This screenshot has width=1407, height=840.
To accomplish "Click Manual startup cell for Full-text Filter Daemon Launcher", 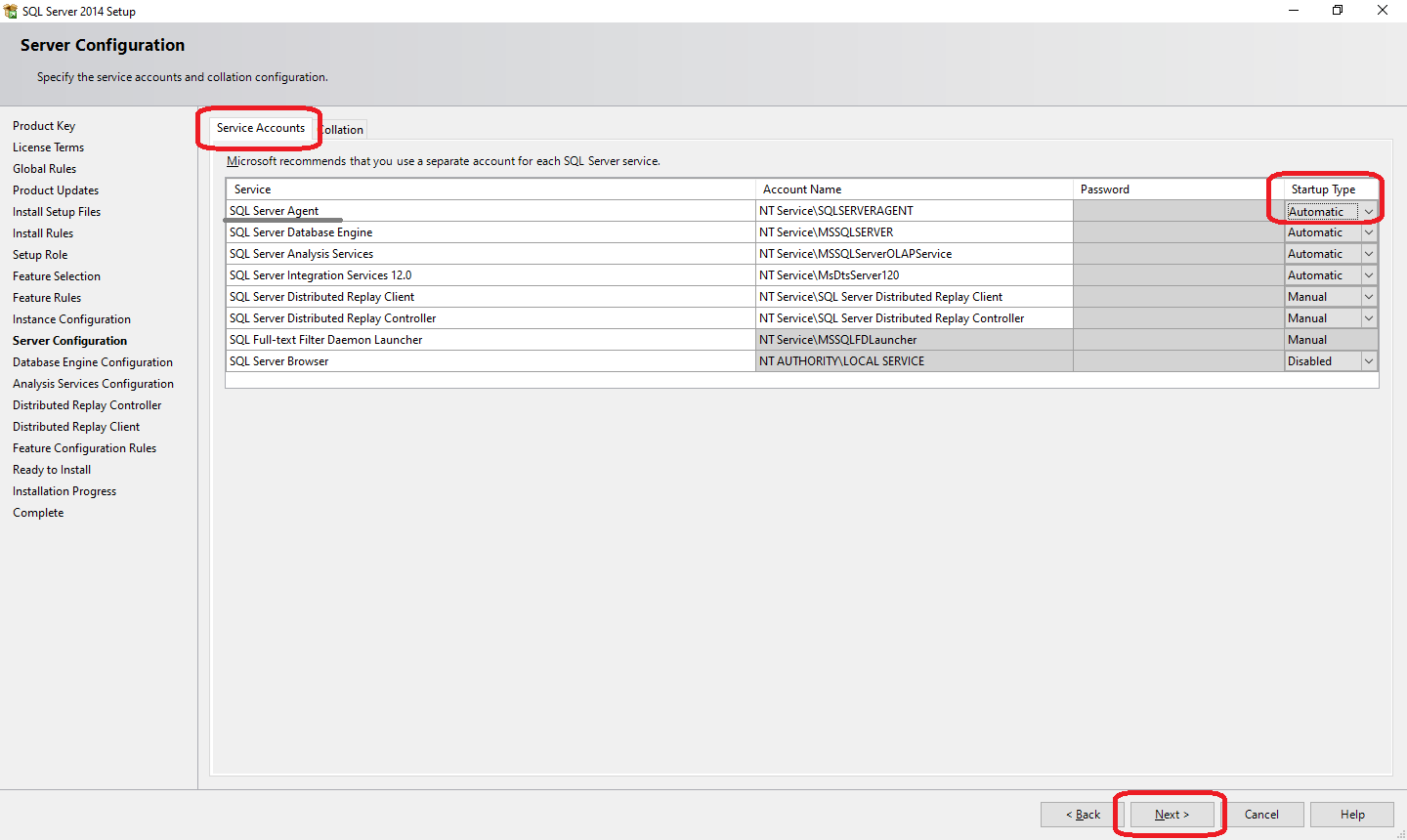I will point(1331,340).
